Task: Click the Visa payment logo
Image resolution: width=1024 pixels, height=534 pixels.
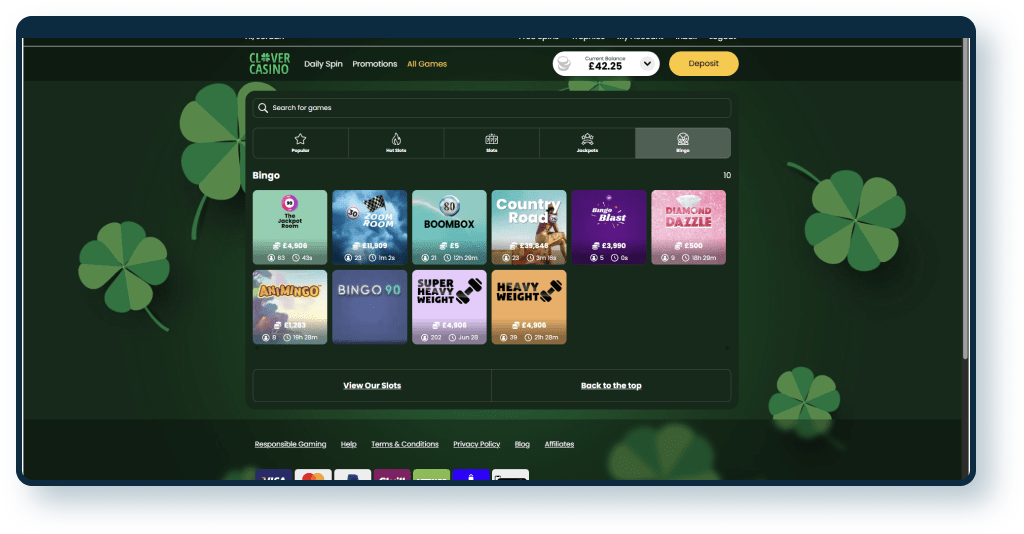Action: (274, 475)
